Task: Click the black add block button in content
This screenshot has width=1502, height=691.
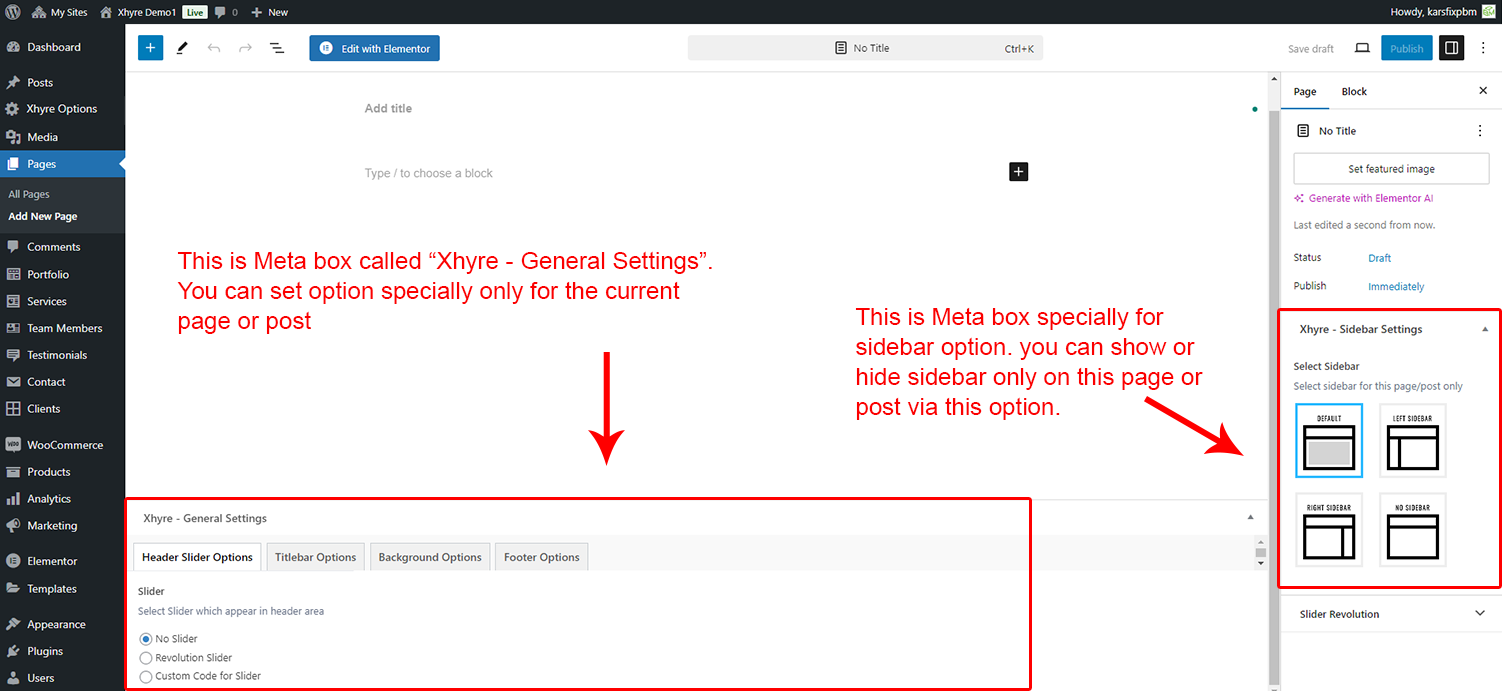Action: (x=1018, y=172)
